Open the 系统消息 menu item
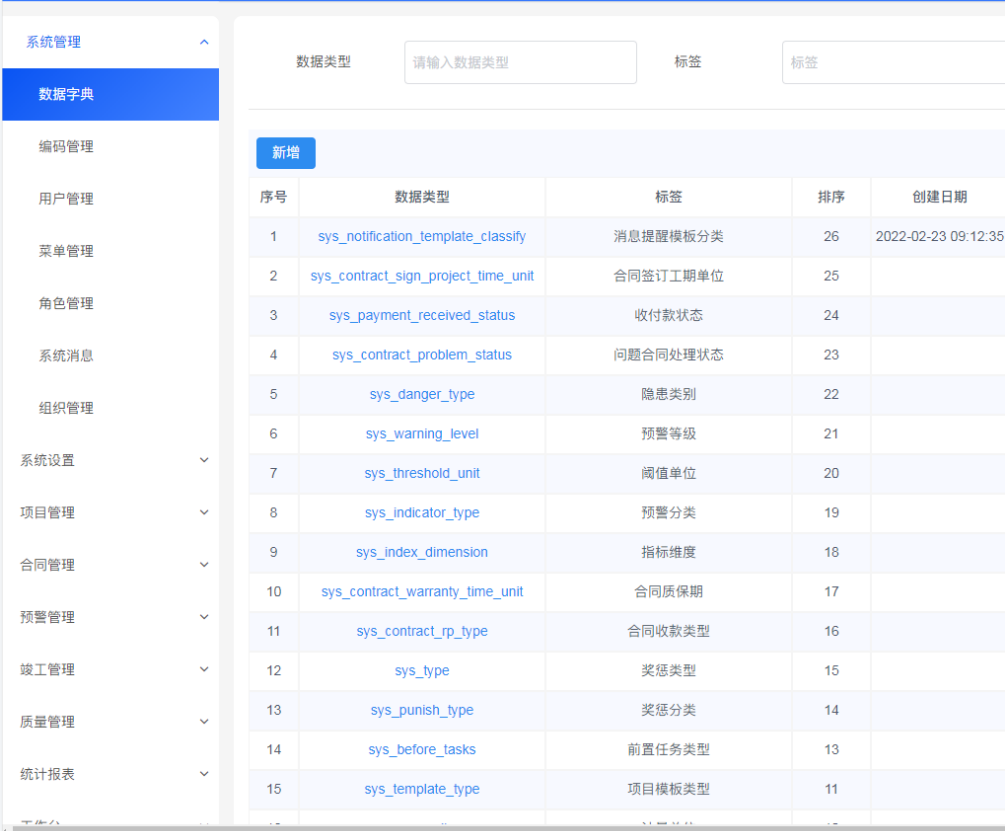Viewport: 1005px width, 831px height. pyautogui.click(x=110, y=356)
